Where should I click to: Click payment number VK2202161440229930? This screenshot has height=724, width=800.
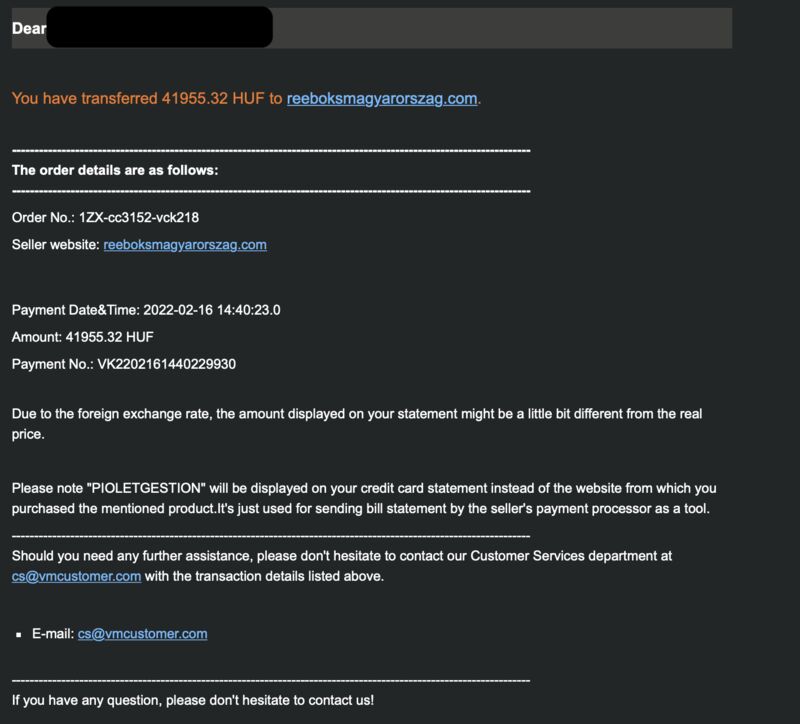point(166,364)
